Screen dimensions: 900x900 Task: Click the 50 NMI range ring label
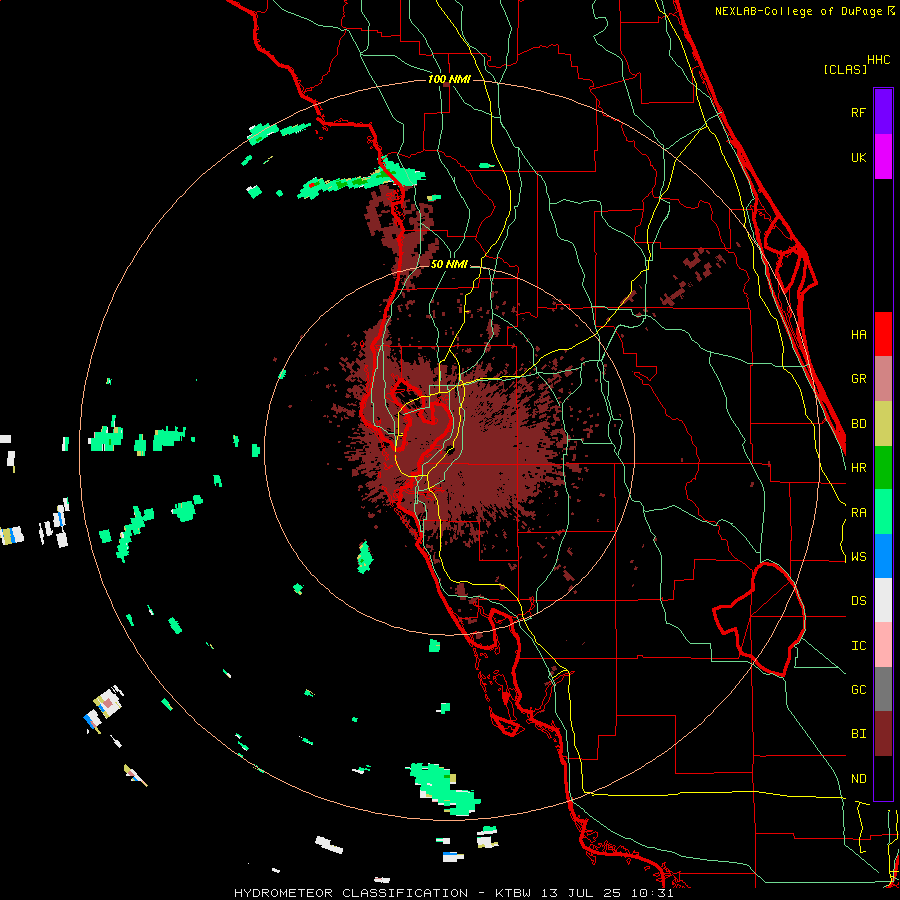pos(449,264)
